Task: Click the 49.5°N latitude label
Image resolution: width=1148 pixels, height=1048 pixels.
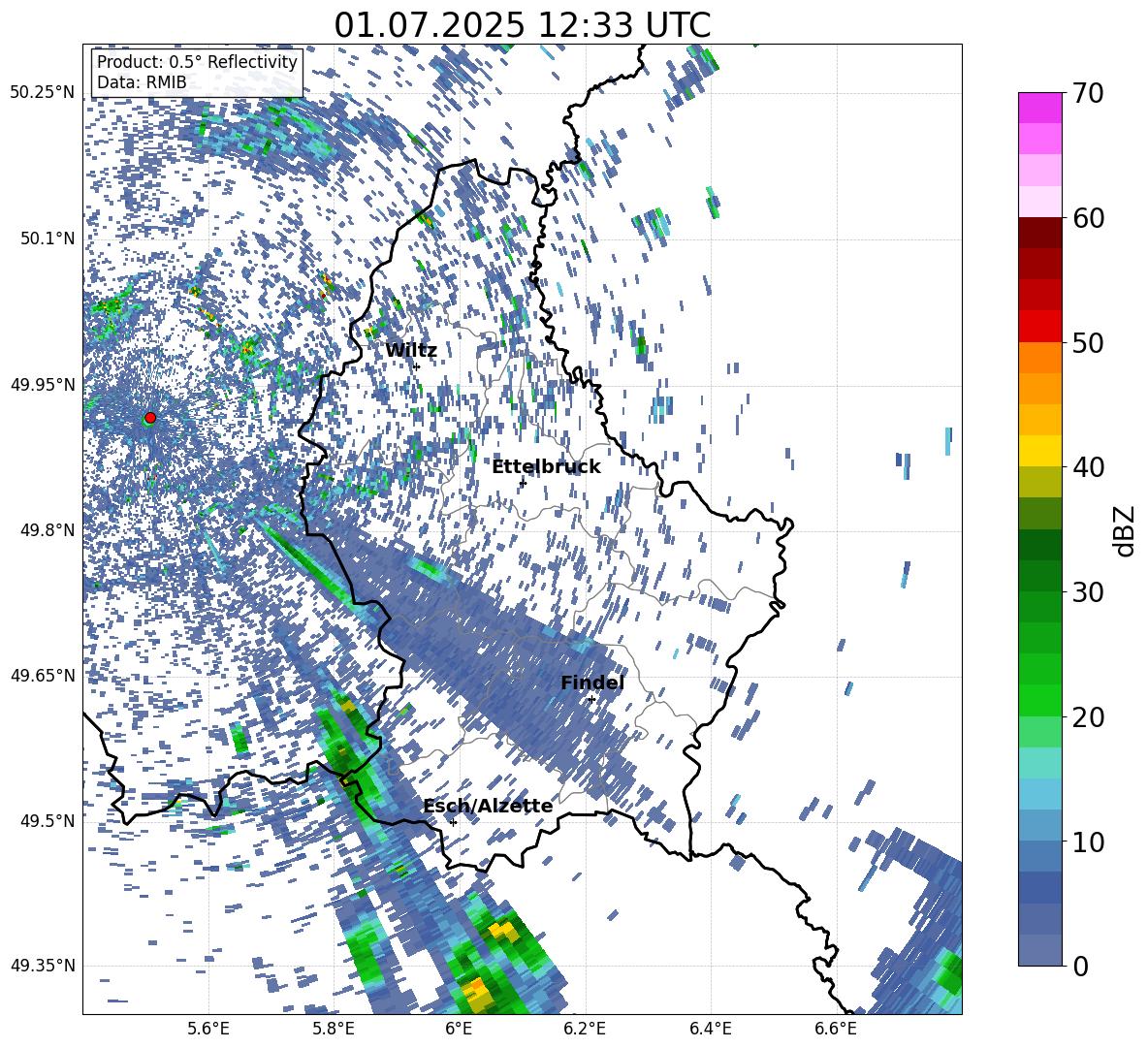Action: click(x=47, y=820)
